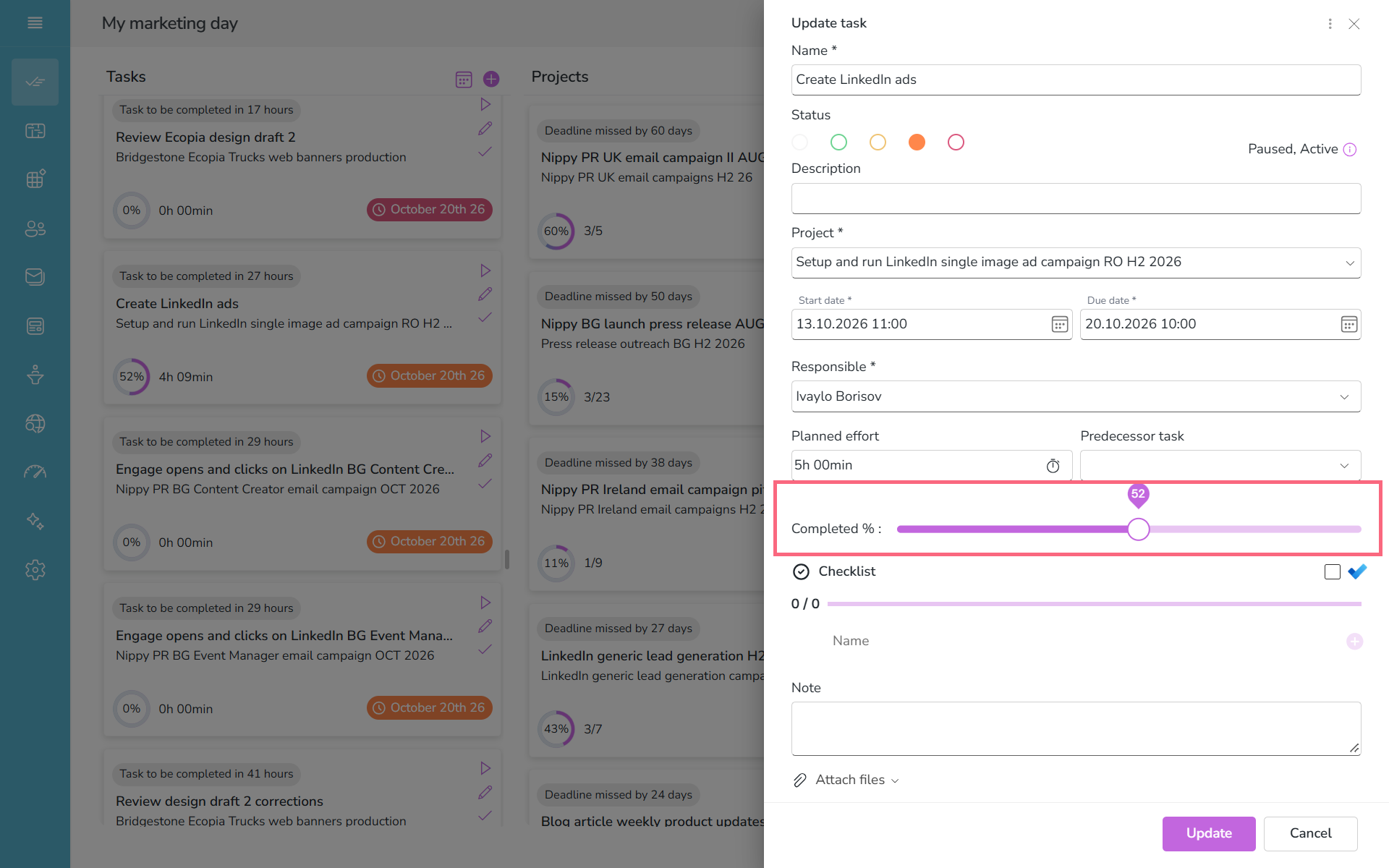
Task: Click the blue double-check mark in Checklist
Action: pyautogui.click(x=1357, y=571)
